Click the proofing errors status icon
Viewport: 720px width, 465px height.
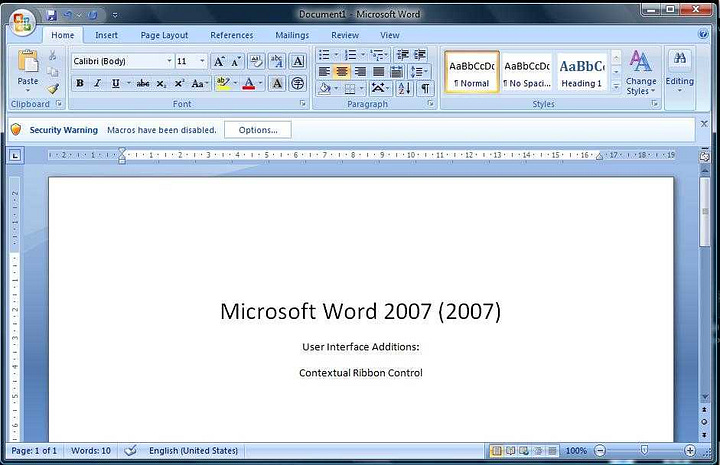(x=130, y=450)
